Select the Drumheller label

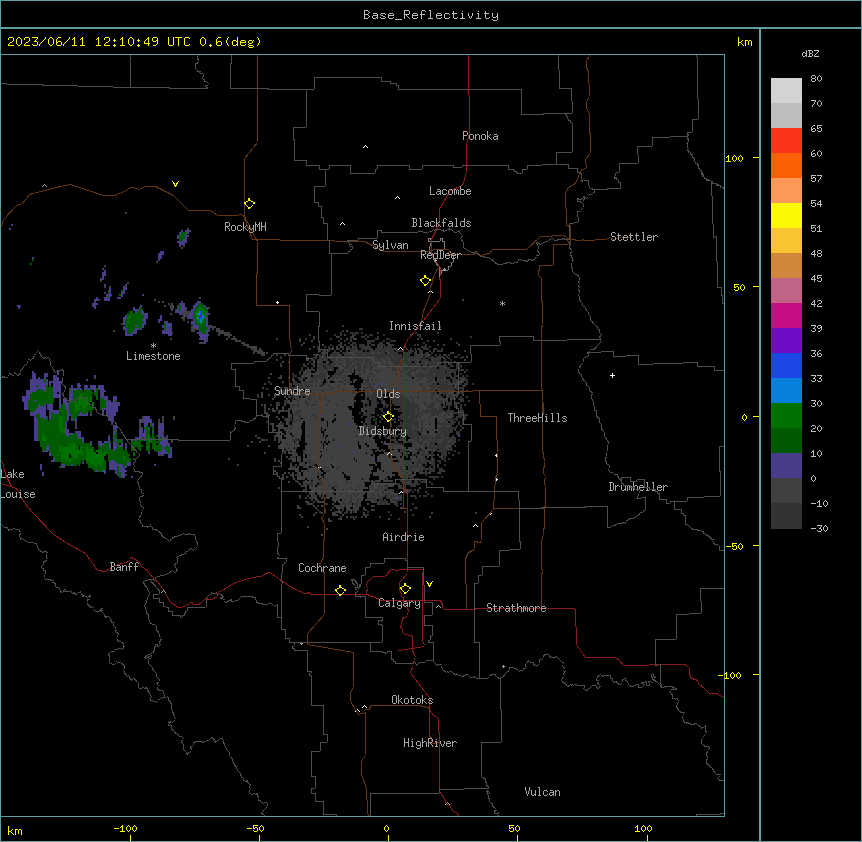(x=638, y=487)
